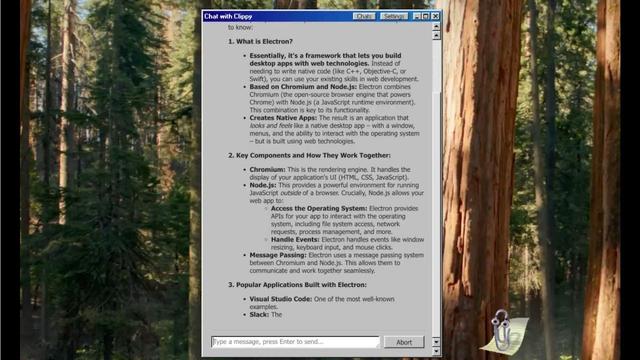Open the Settings from title bar

point(394,16)
